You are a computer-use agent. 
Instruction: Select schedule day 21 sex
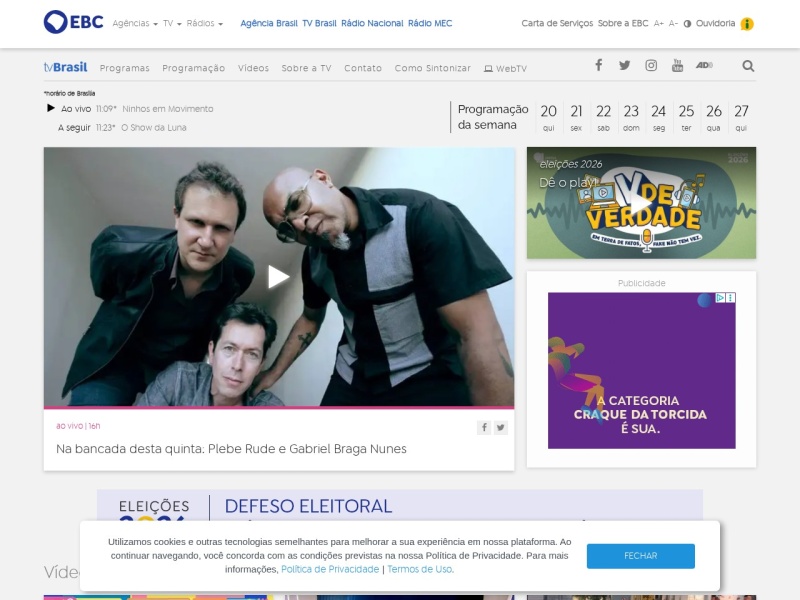576,118
